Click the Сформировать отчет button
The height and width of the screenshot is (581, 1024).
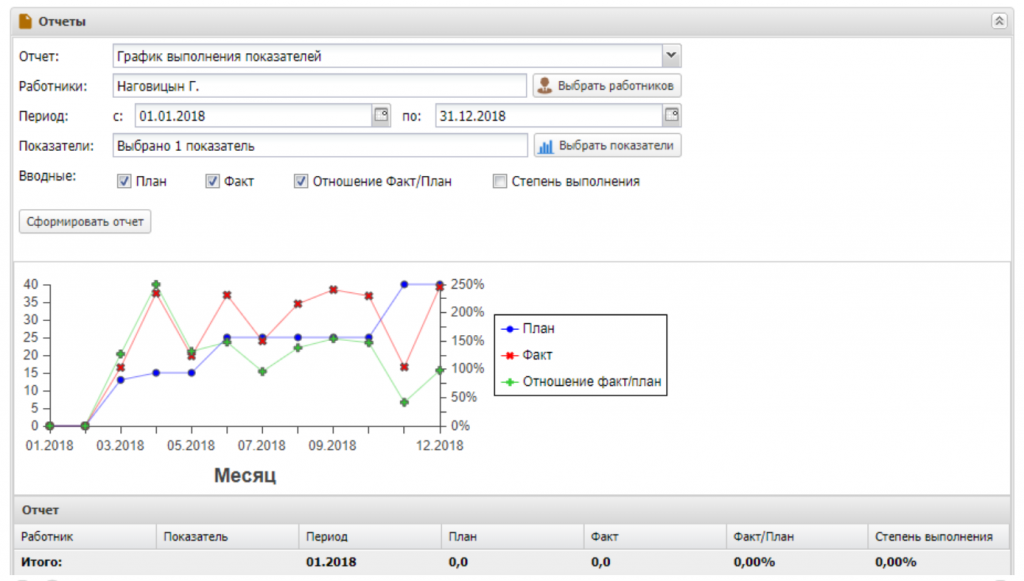coord(85,222)
